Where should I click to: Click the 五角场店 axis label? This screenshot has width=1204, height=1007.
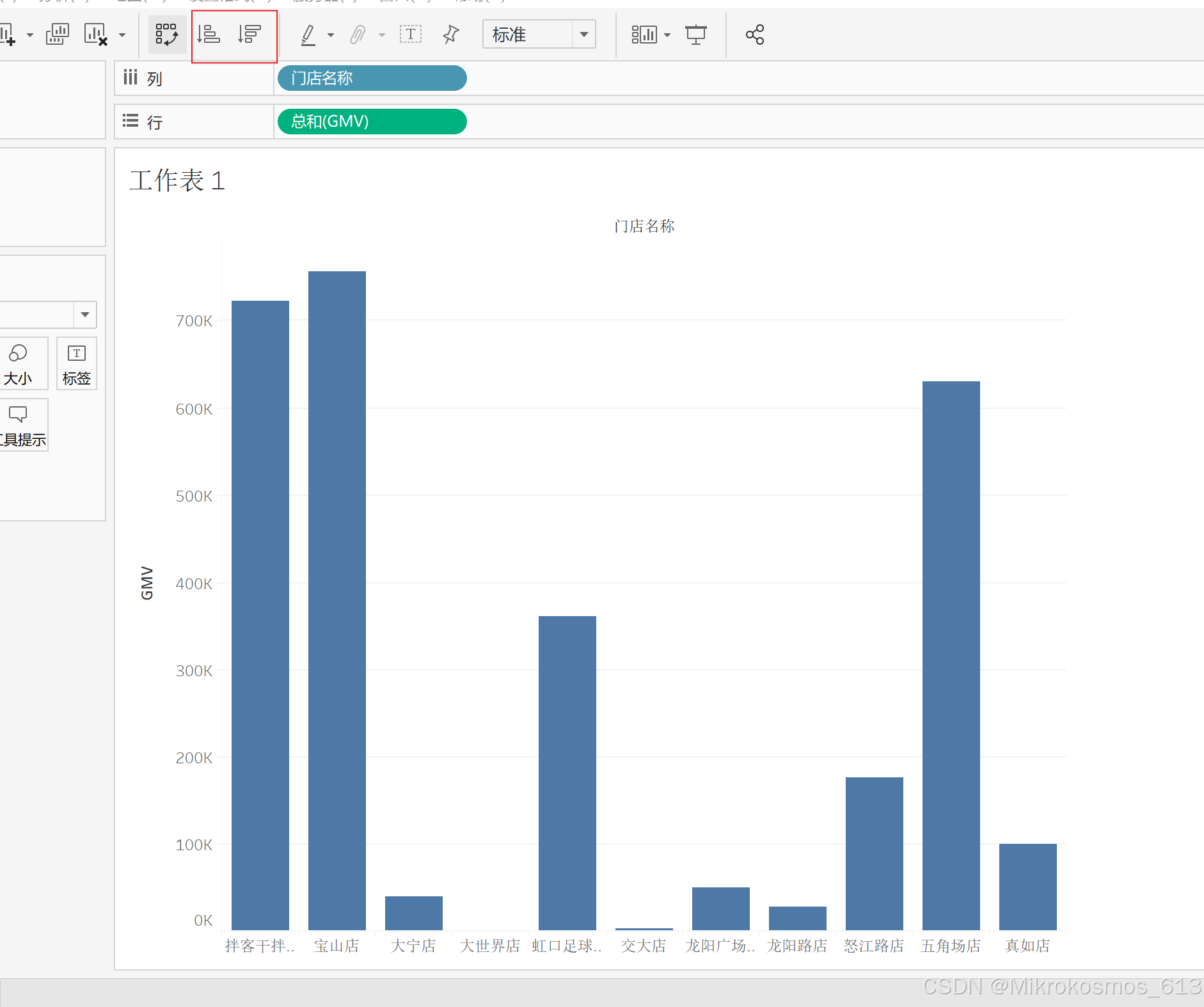coord(951,946)
